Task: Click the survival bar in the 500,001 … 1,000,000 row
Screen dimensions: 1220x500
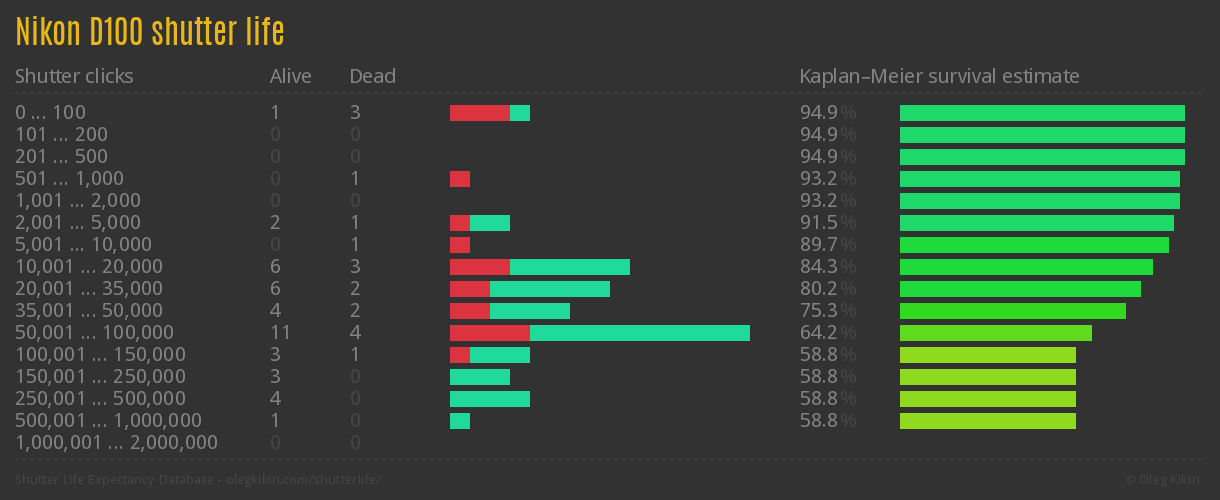Action: click(x=987, y=421)
